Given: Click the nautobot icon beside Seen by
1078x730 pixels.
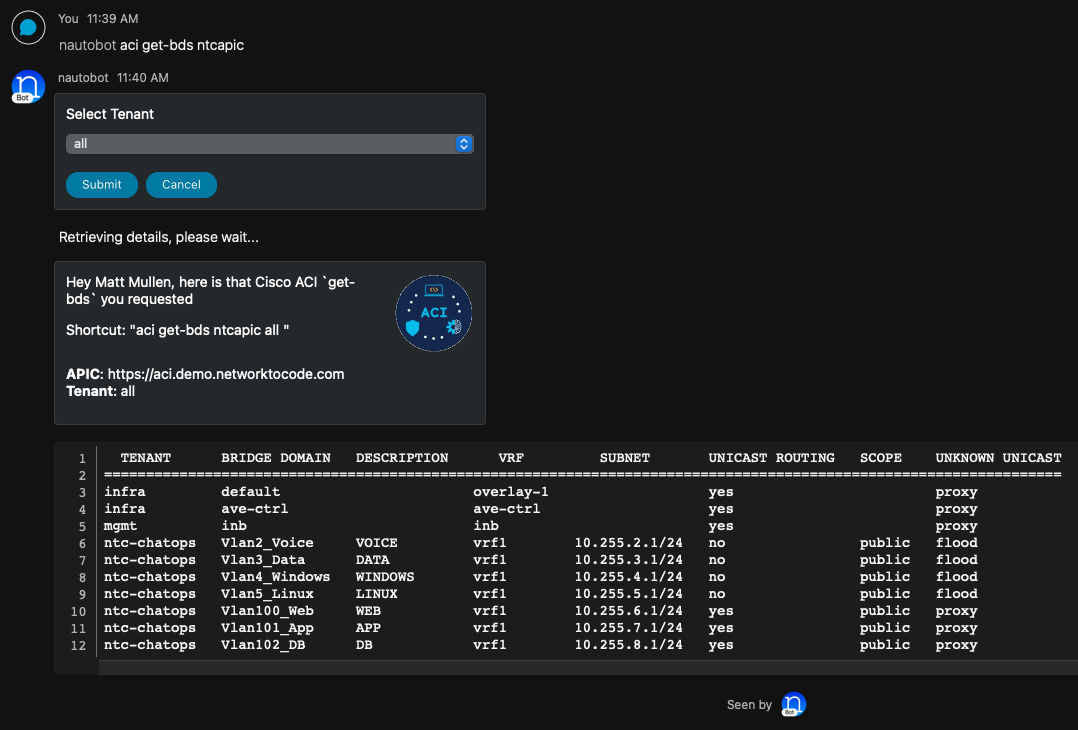Looking at the screenshot, I should 793,705.
